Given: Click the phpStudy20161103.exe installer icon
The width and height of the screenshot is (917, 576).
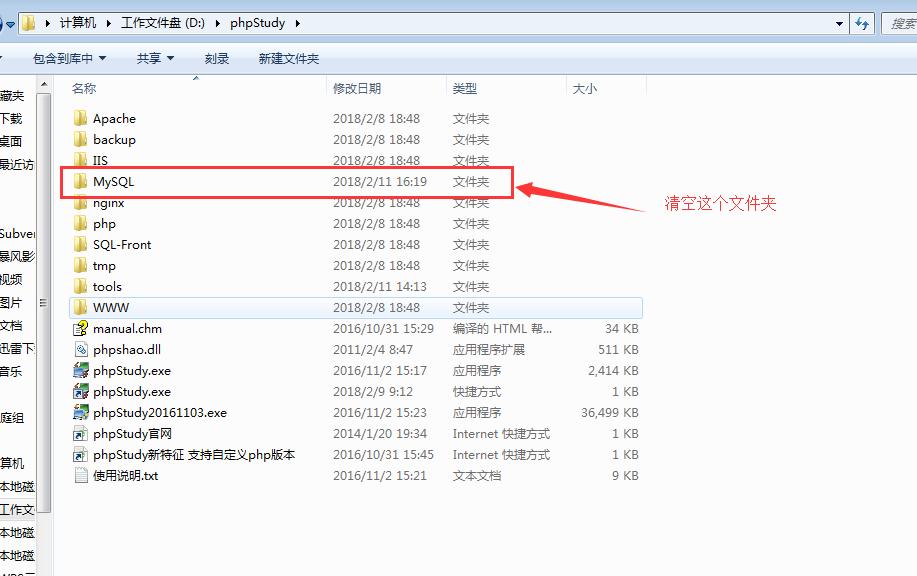Looking at the screenshot, I should coord(80,413).
